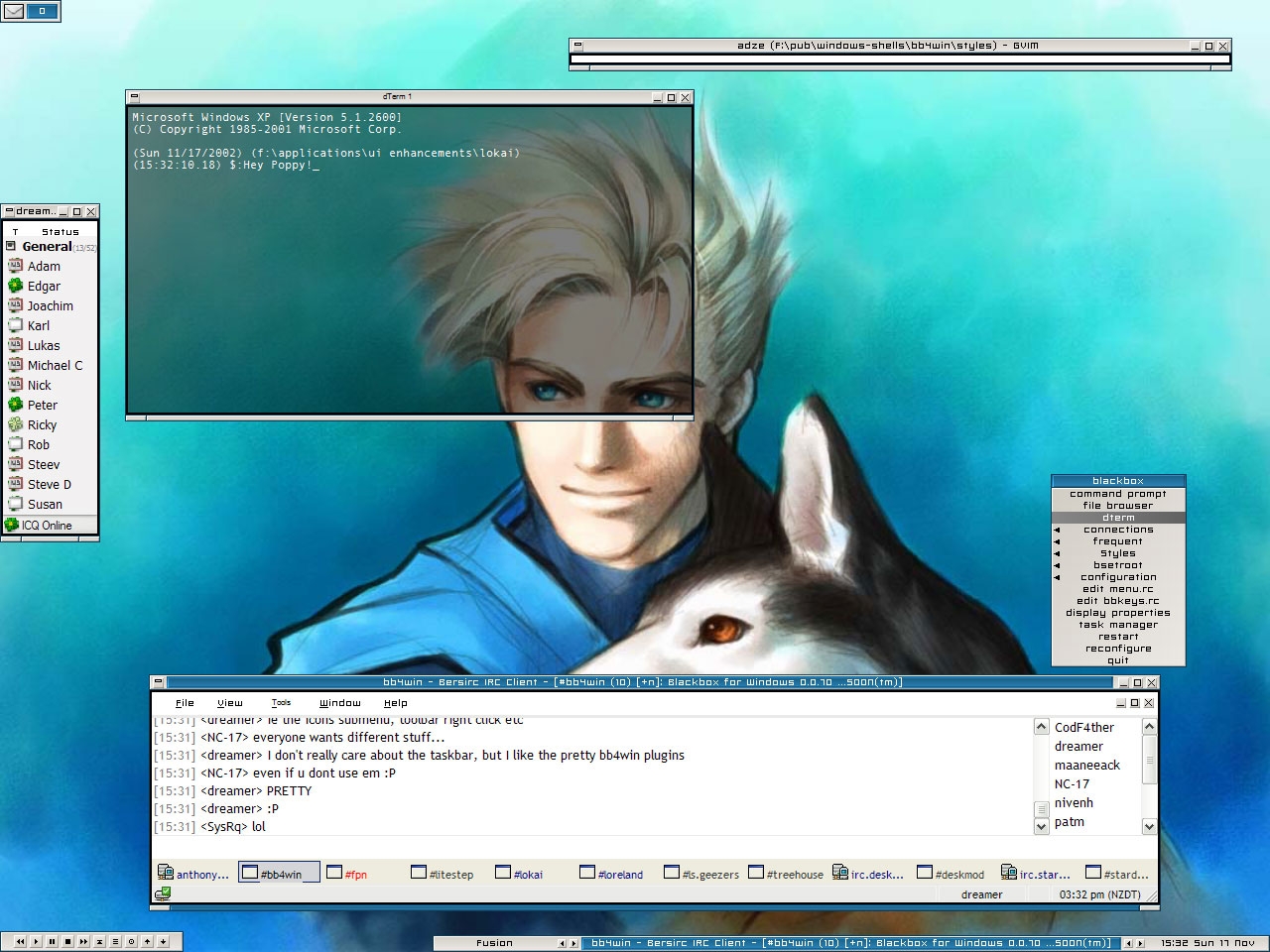Click Edgar's green flower online icon
This screenshot has width=1270, height=952.
point(15,286)
